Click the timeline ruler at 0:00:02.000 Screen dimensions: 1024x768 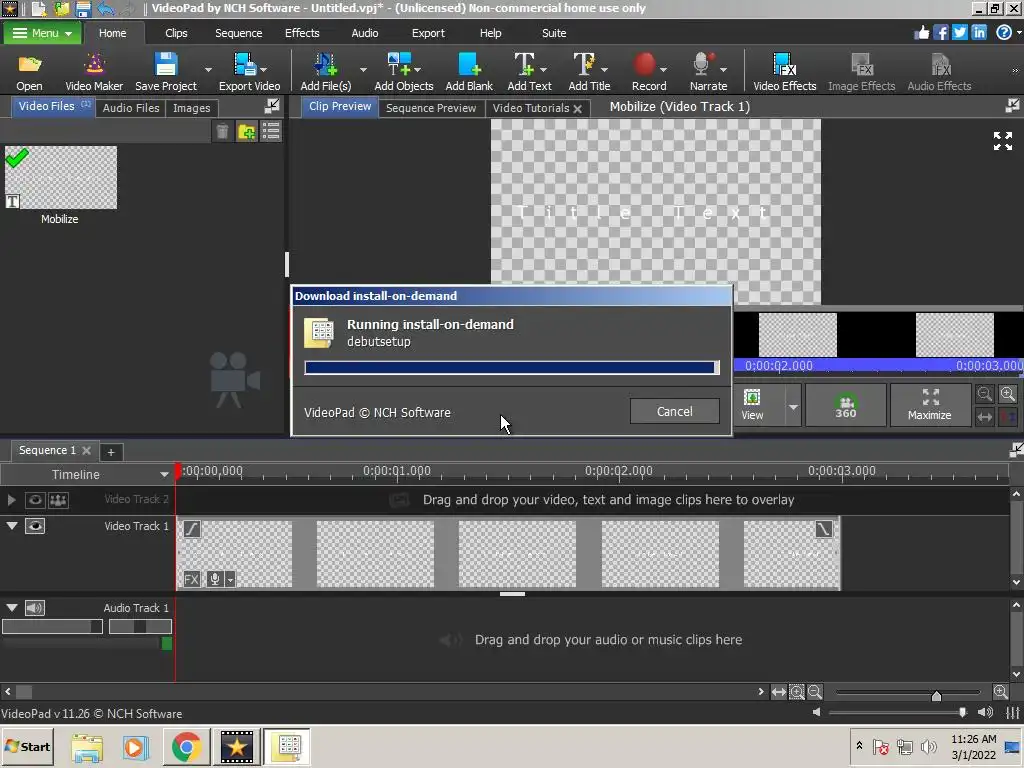[x=618, y=471]
